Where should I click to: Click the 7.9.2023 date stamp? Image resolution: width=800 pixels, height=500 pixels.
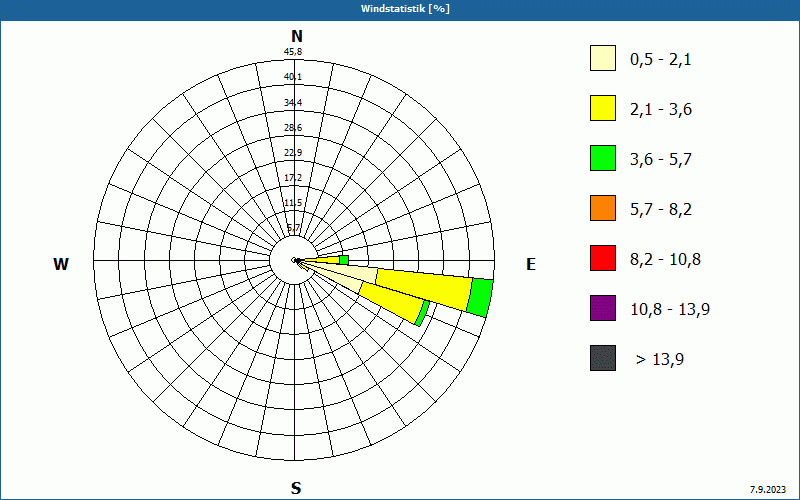[x=768, y=489]
